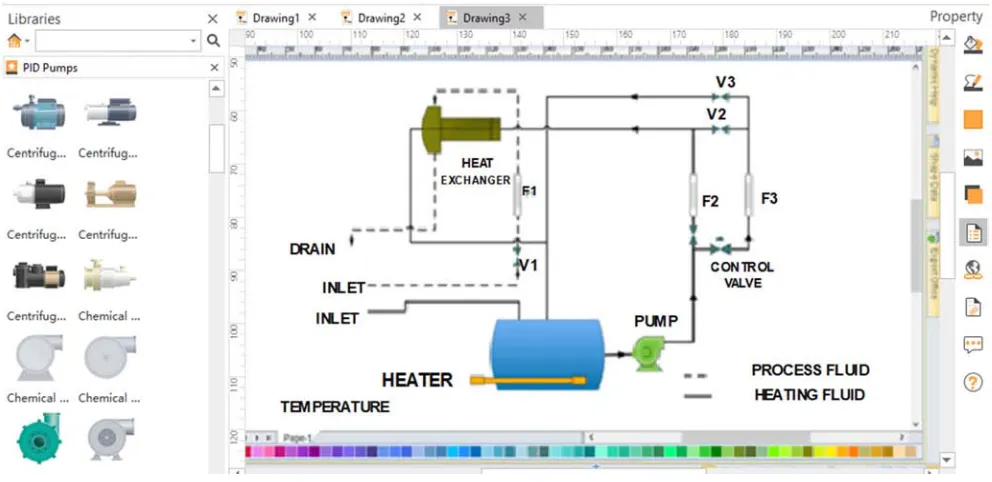Select the Page-1 sheet tab

(297, 437)
